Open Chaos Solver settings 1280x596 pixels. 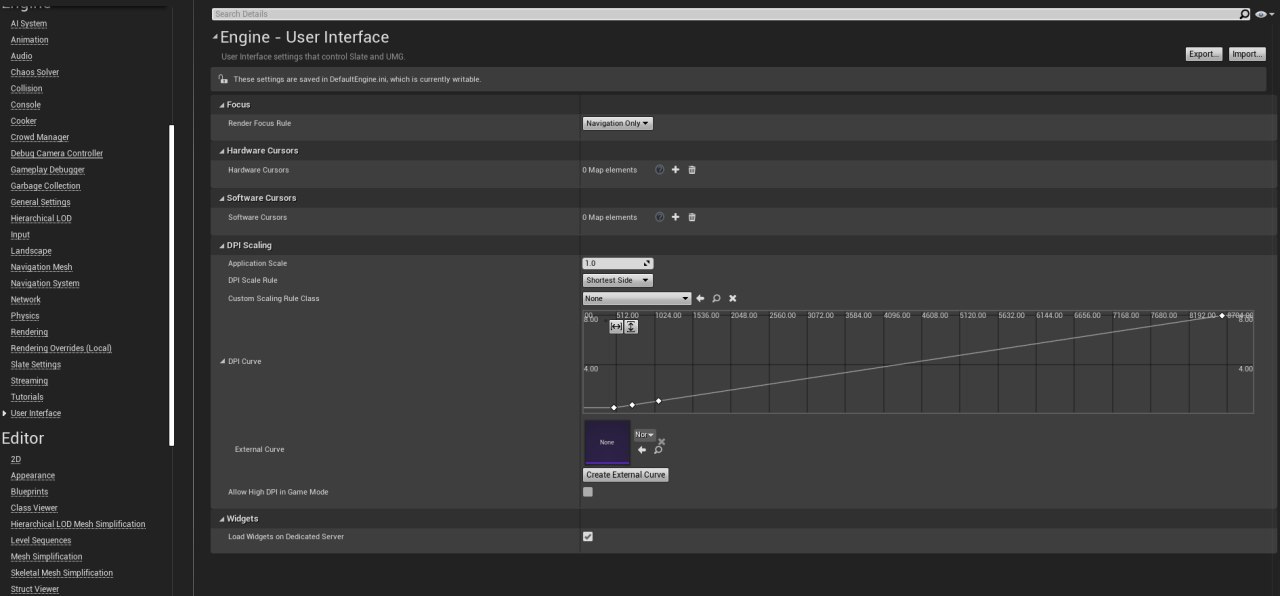pyautogui.click(x=35, y=73)
